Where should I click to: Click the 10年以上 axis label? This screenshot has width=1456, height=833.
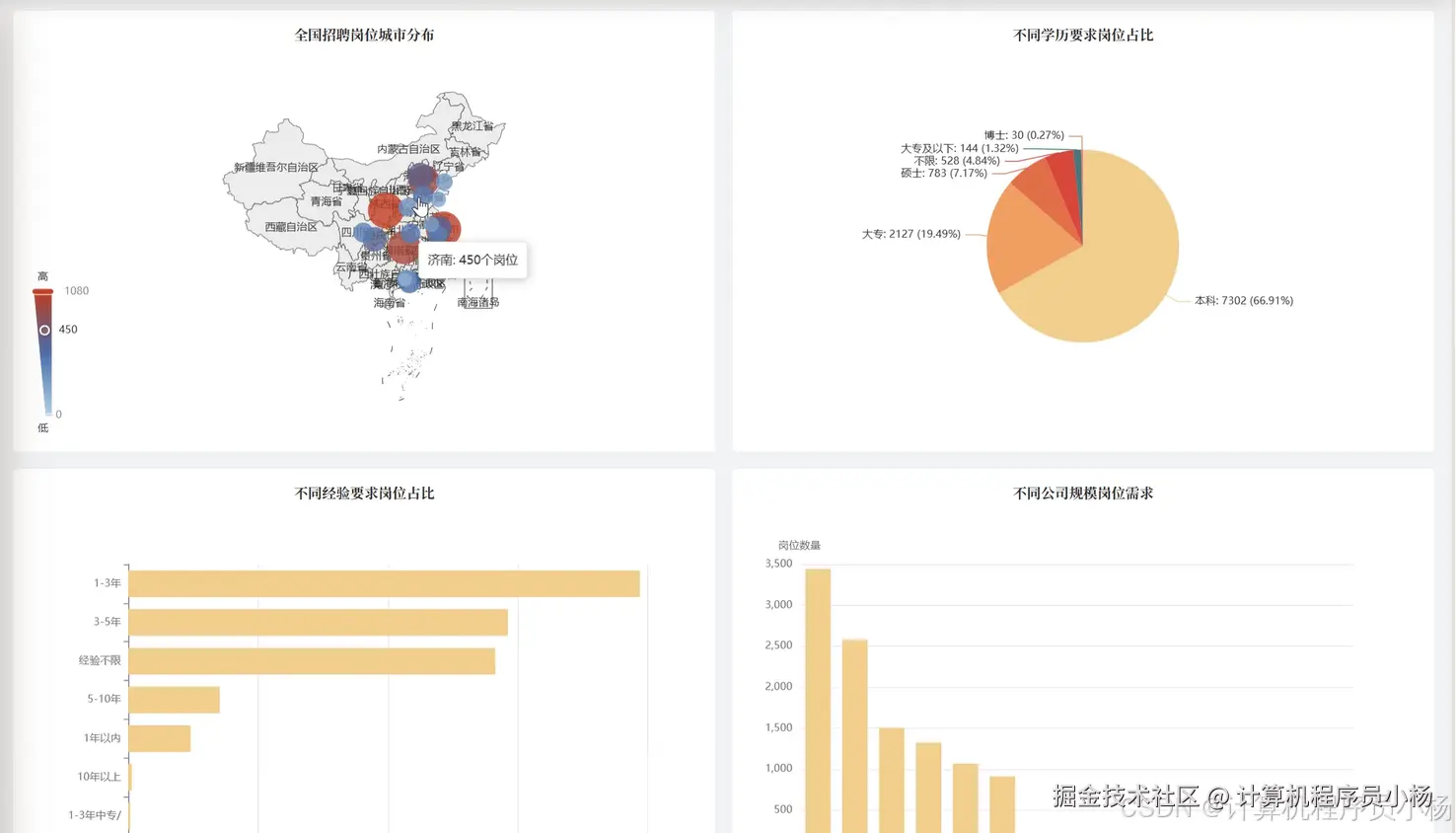(x=99, y=777)
